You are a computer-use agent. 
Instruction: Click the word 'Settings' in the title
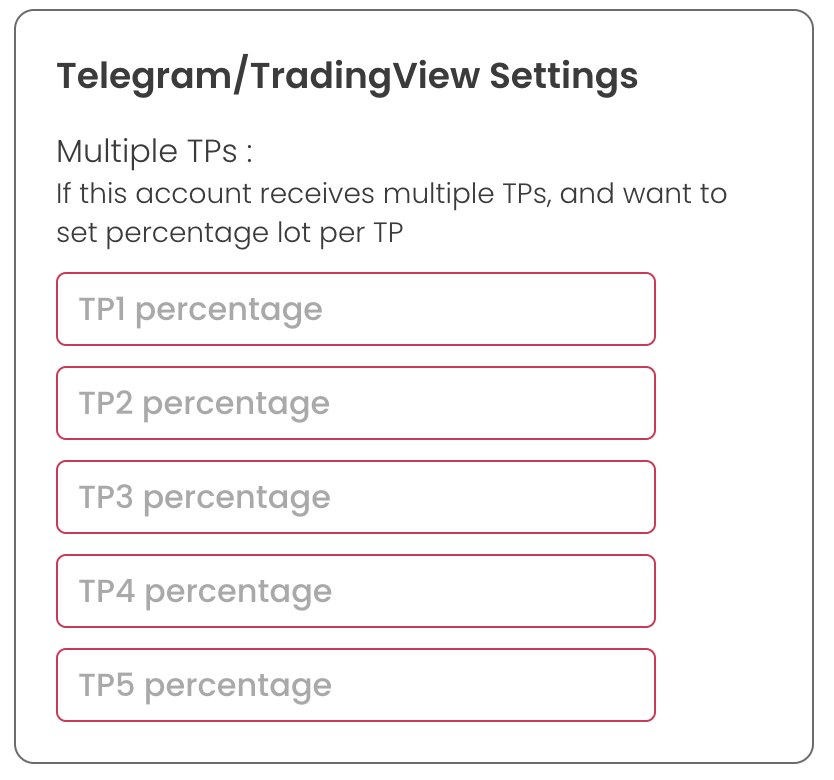point(563,76)
